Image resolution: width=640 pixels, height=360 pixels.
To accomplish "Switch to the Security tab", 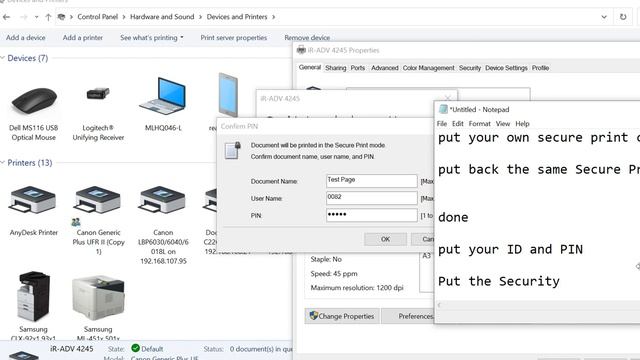I will 469,68.
